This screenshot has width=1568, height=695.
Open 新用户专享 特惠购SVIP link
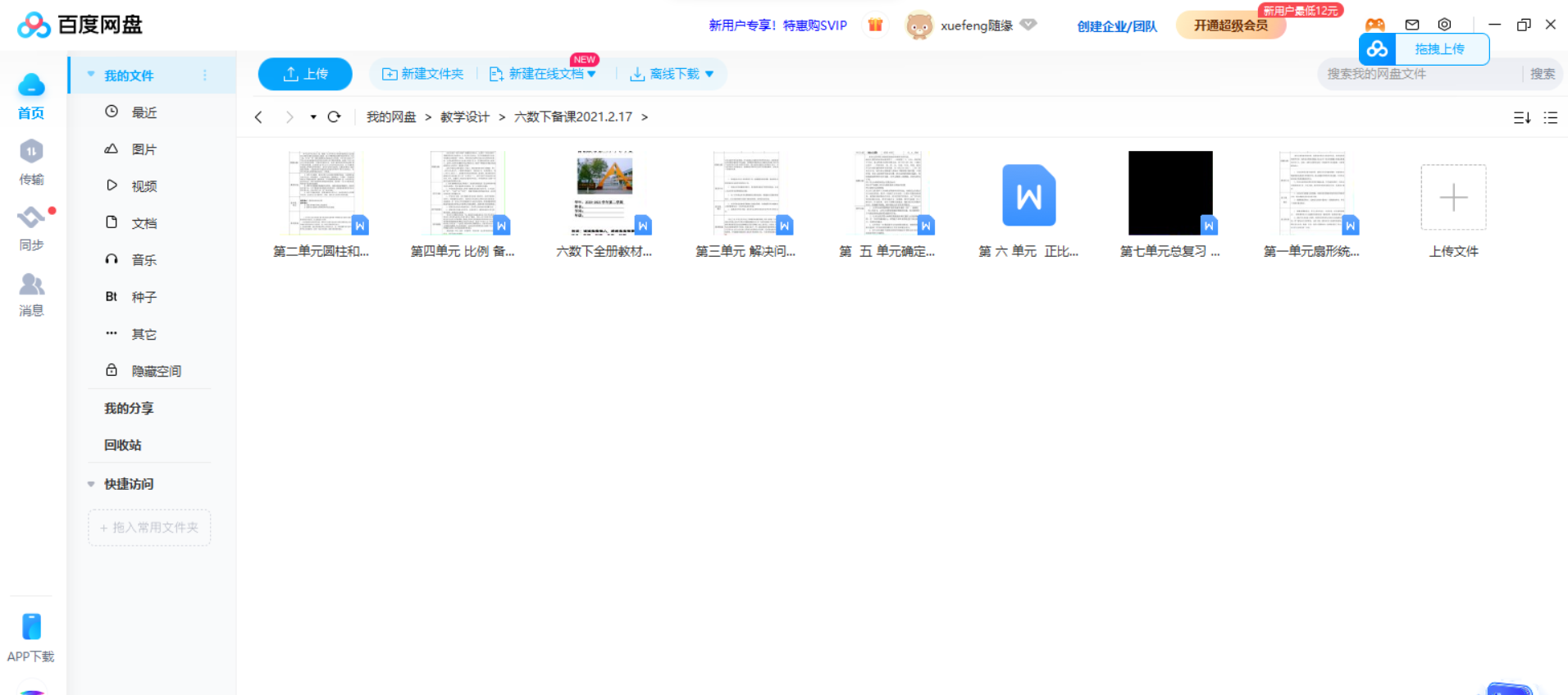[x=777, y=25]
